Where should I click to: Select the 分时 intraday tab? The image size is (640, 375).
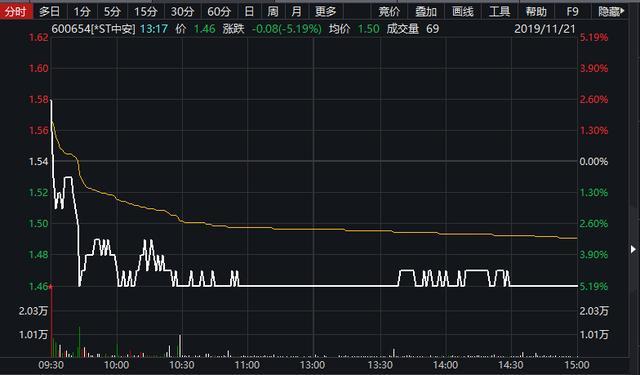(16, 11)
